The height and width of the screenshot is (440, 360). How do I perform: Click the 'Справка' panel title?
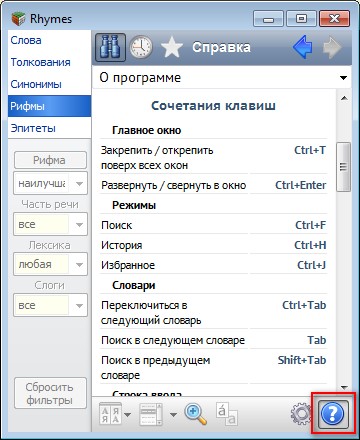(221, 47)
